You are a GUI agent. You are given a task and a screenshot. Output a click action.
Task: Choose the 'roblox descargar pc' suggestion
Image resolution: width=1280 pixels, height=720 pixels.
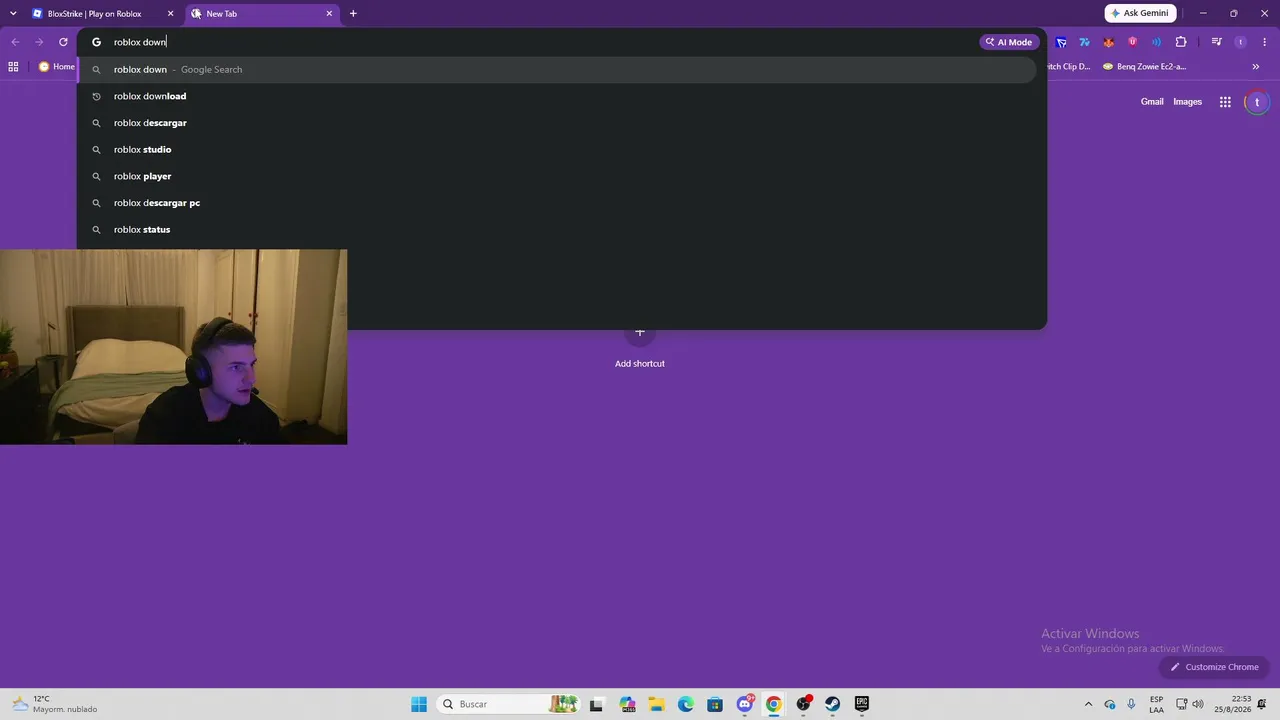[x=556, y=203]
